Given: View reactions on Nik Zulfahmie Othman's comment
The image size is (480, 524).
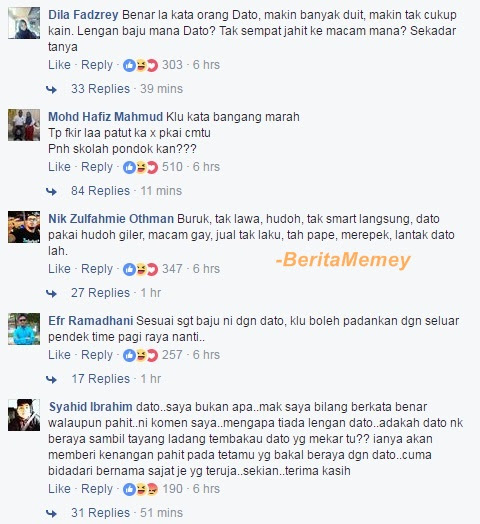Looking at the screenshot, I should point(140,269).
